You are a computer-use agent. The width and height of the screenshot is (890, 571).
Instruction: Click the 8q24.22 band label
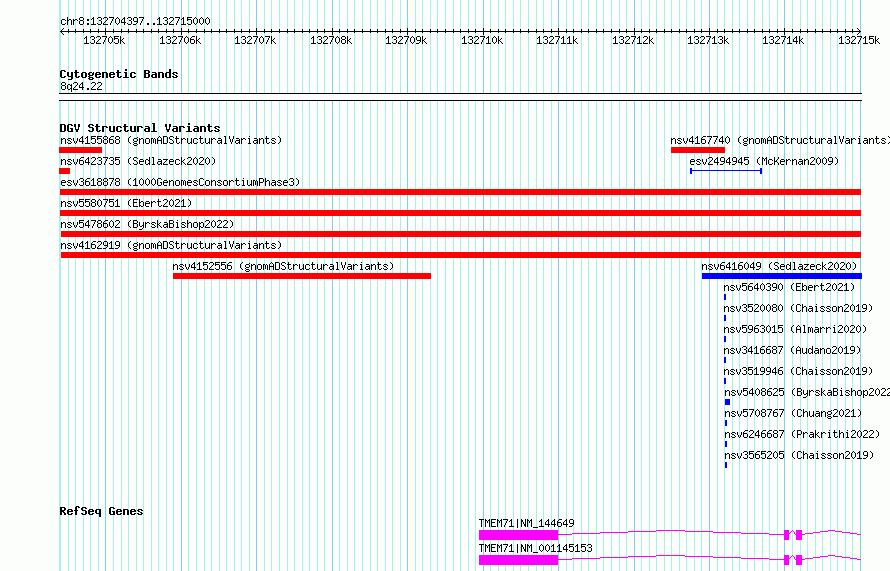point(81,86)
